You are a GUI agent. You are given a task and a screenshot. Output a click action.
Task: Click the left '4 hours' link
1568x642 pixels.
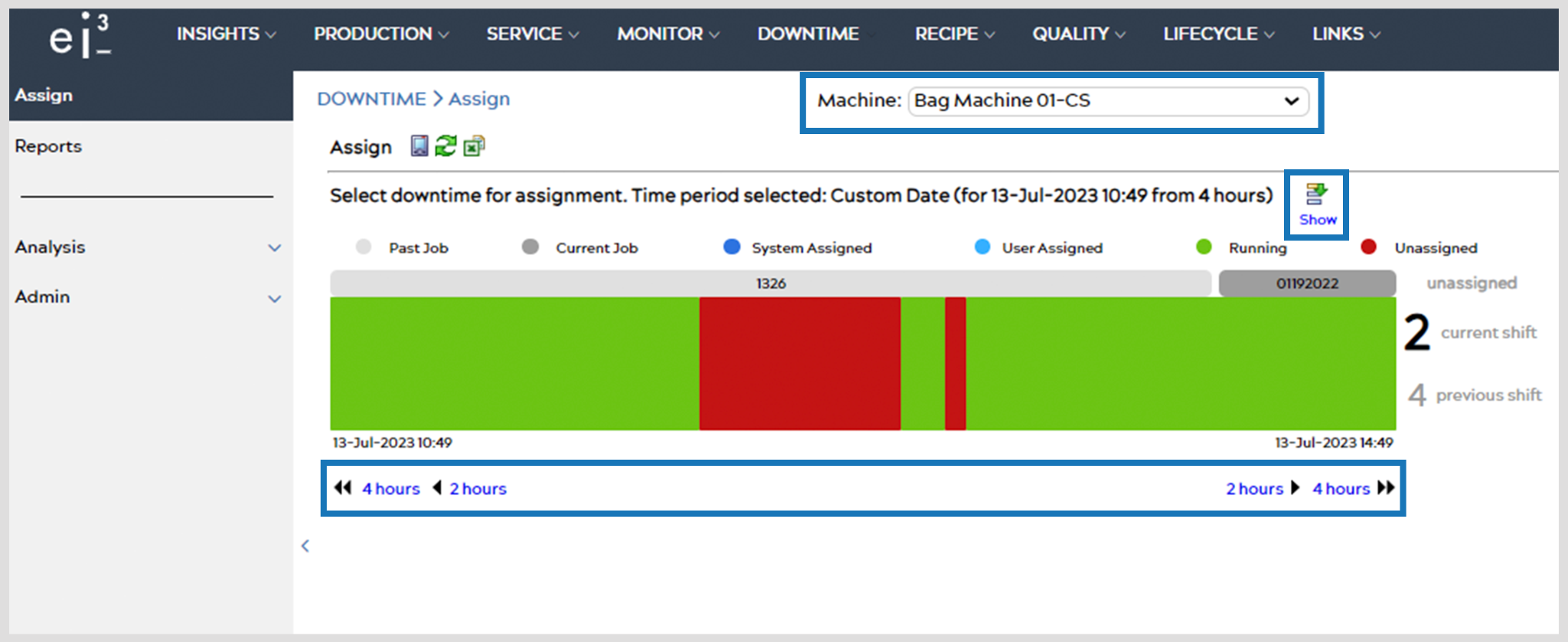[x=391, y=489]
